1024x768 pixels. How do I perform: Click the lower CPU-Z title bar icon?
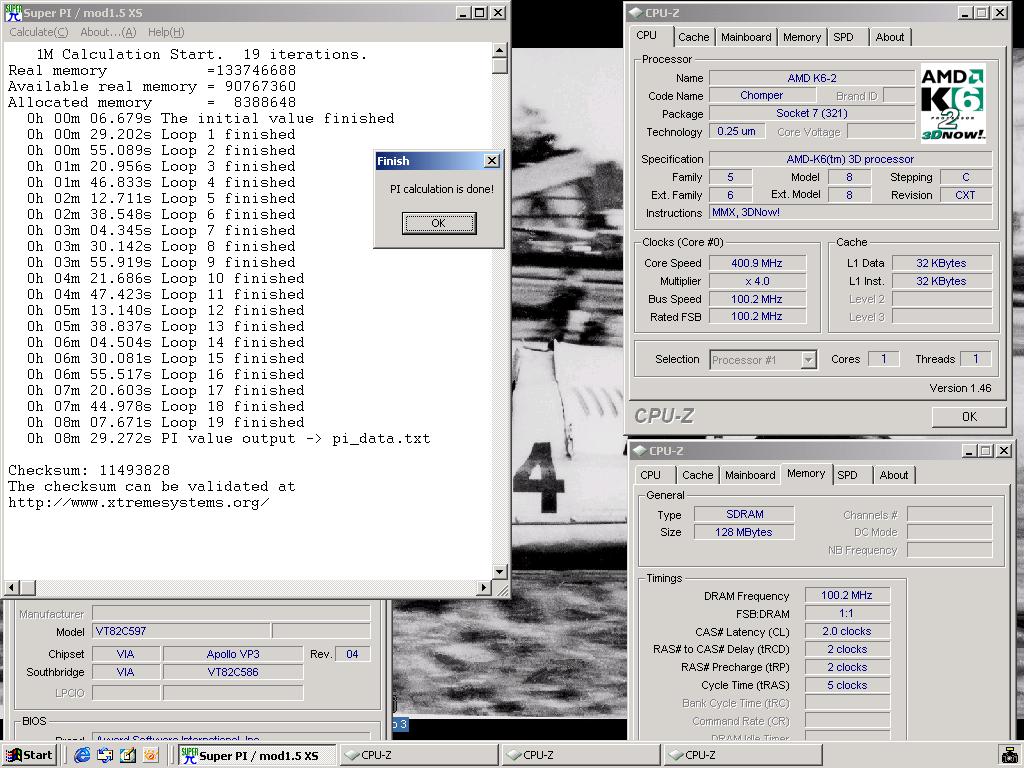click(x=641, y=451)
